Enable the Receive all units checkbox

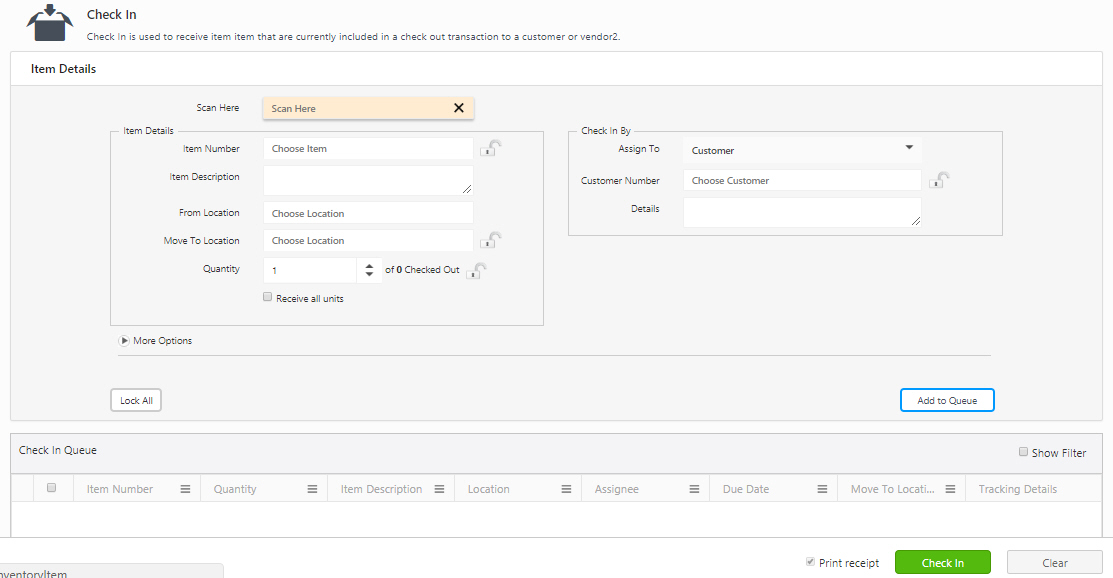[267, 297]
